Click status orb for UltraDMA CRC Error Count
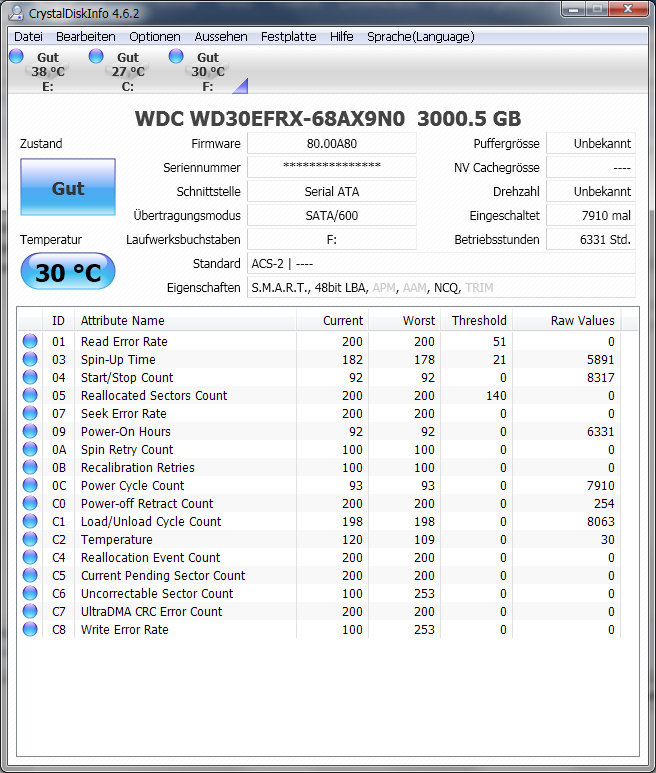656x773 pixels. coord(30,611)
